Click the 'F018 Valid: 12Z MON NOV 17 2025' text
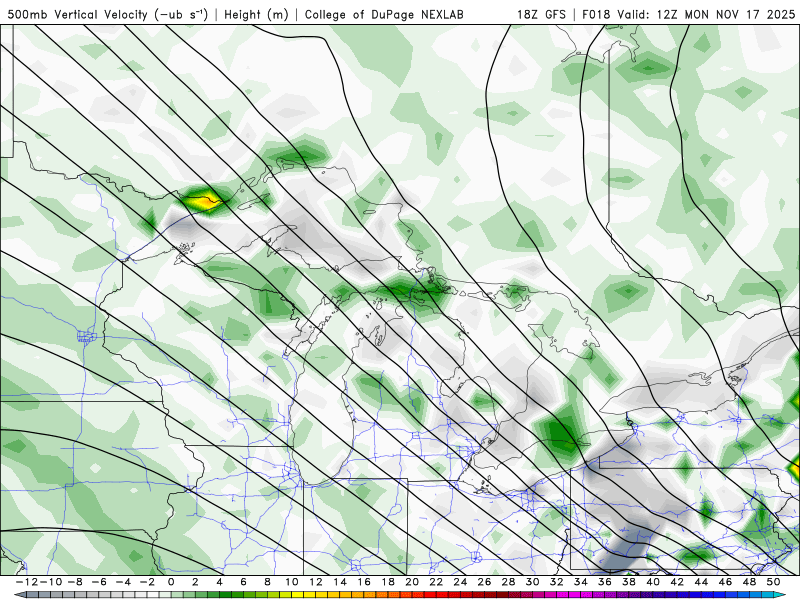 click(x=689, y=14)
